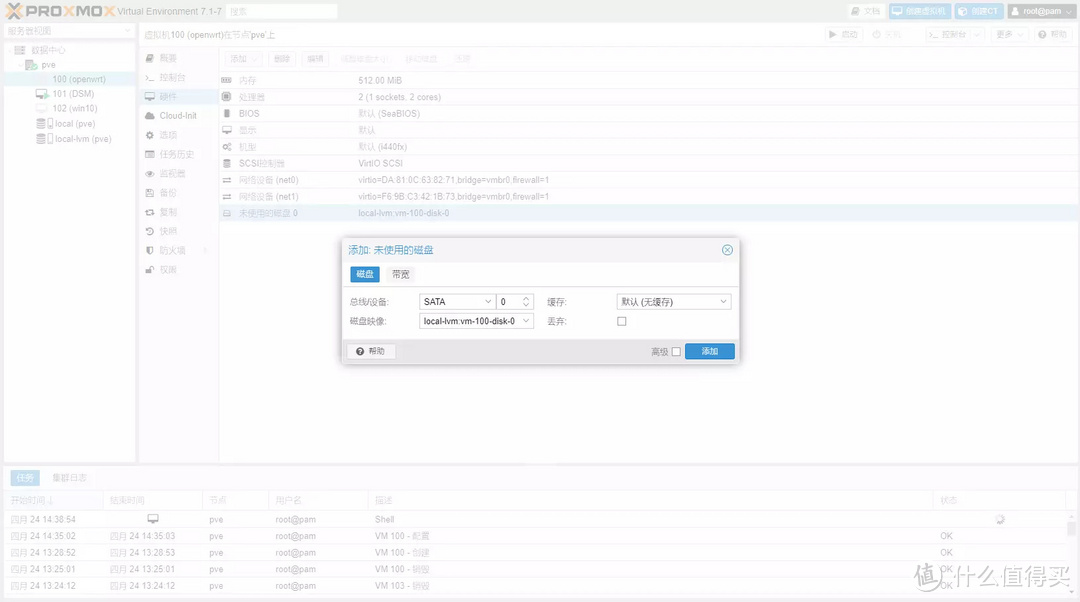The width and height of the screenshot is (1080, 602).
Task: Open the 文档 documentation button
Action: coord(865,11)
